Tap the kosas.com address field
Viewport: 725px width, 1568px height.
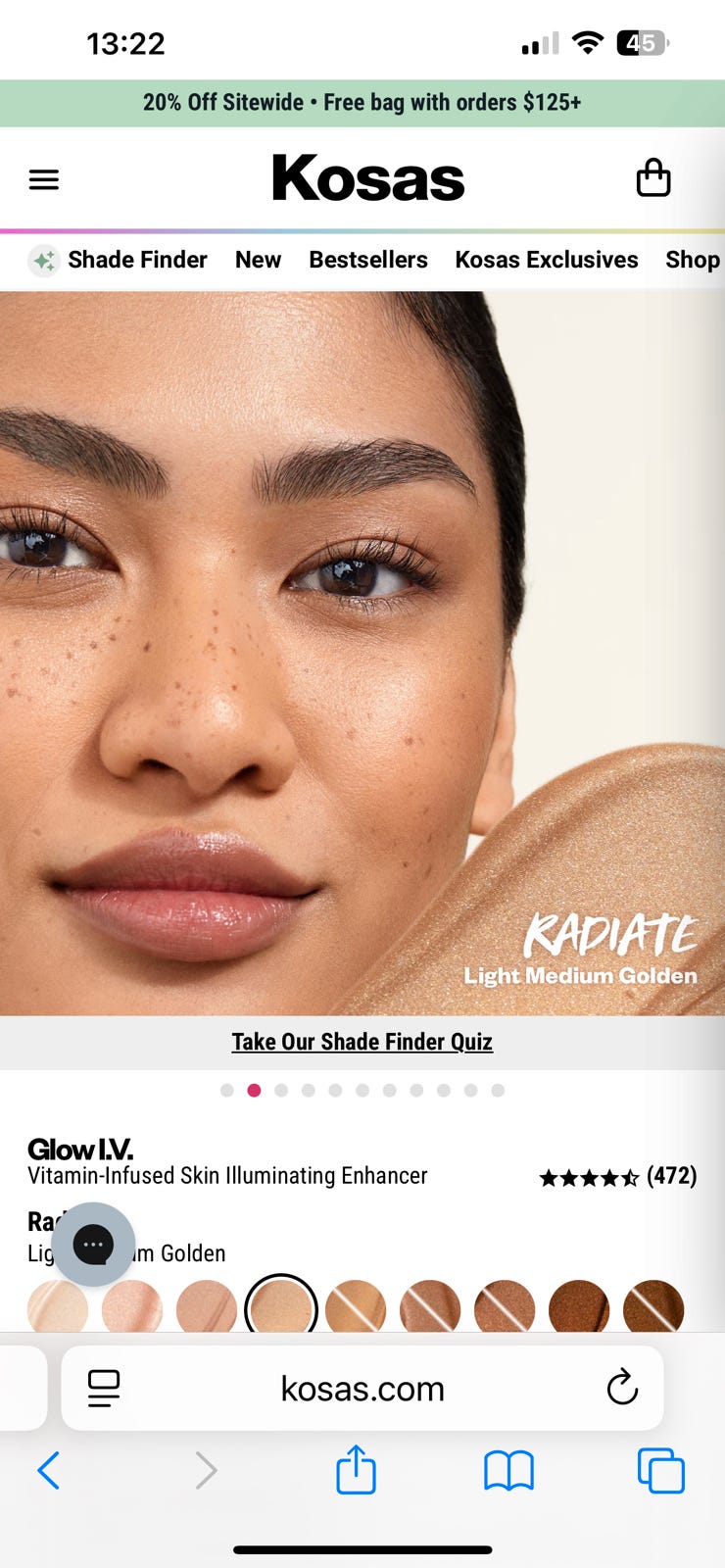362,1388
